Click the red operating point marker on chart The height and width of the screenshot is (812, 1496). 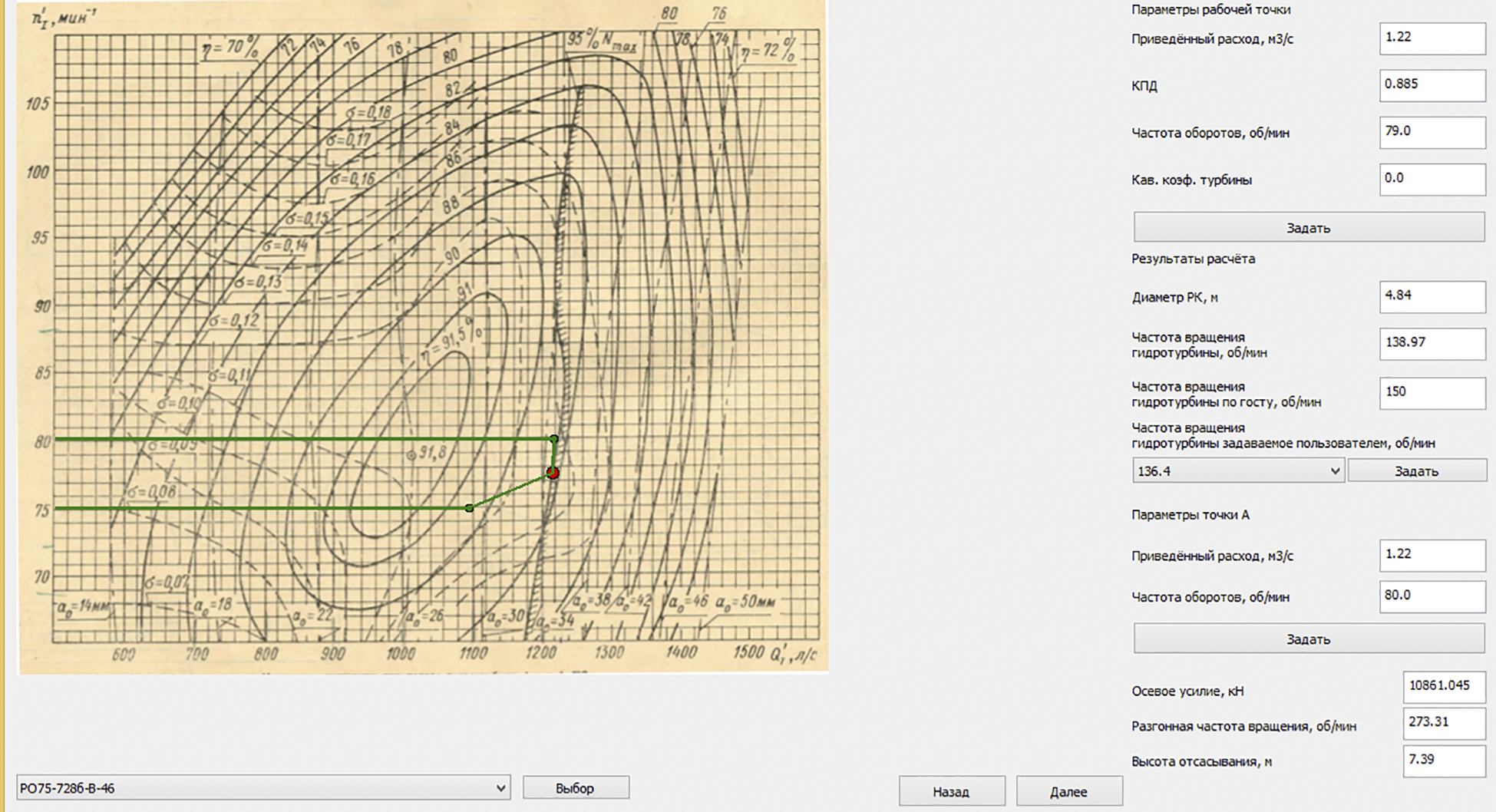(553, 473)
